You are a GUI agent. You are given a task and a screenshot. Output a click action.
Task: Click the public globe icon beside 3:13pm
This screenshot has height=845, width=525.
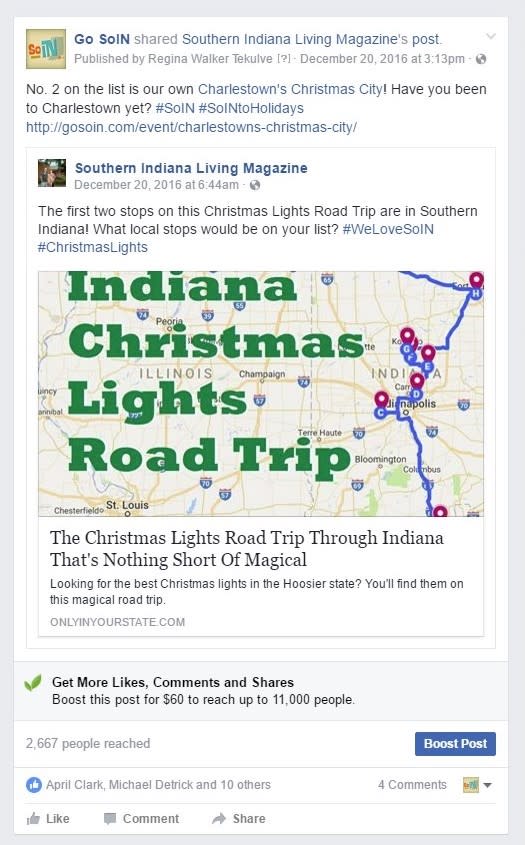481,59
